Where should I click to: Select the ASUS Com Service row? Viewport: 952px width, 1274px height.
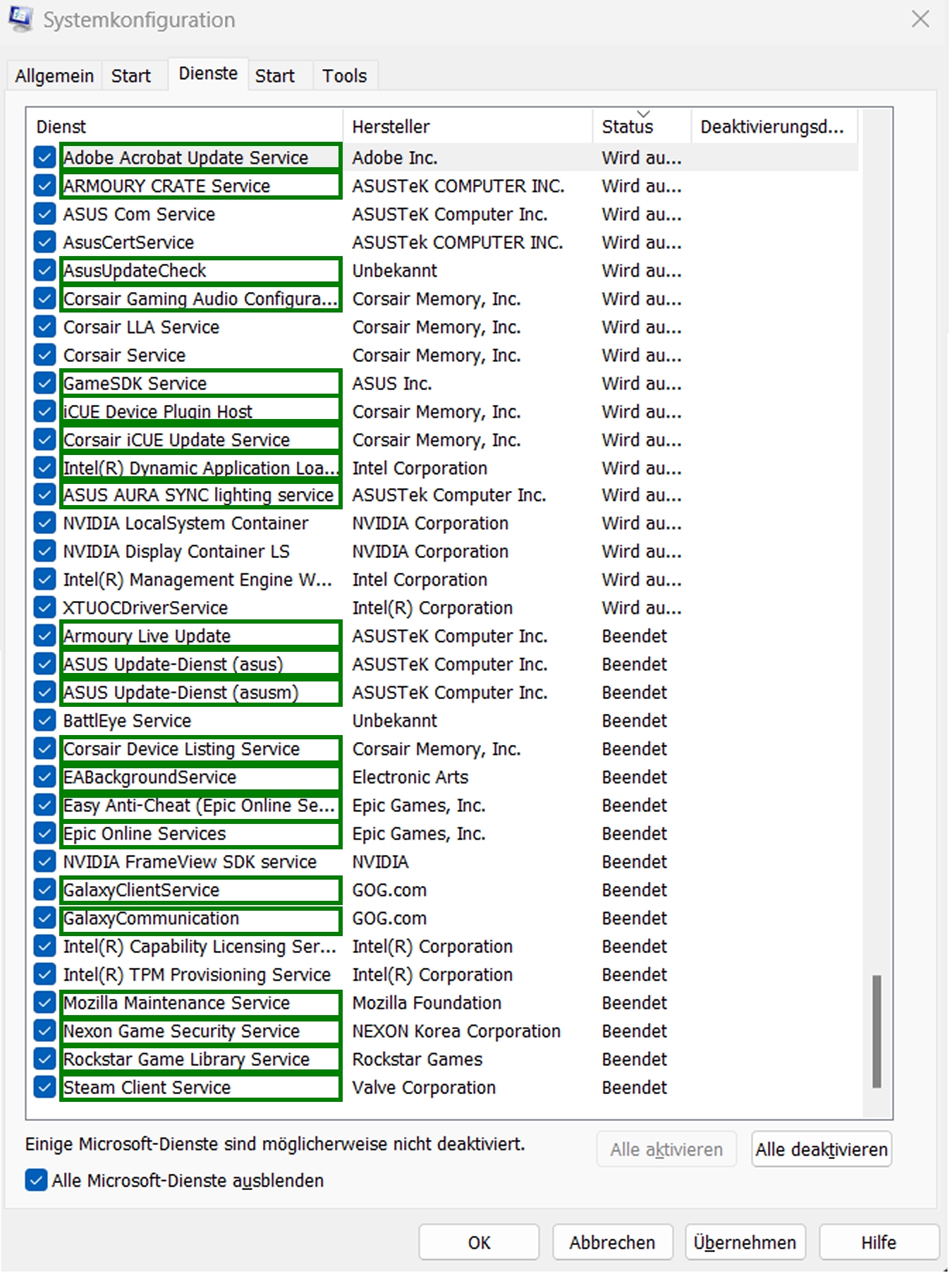[x=443, y=214]
